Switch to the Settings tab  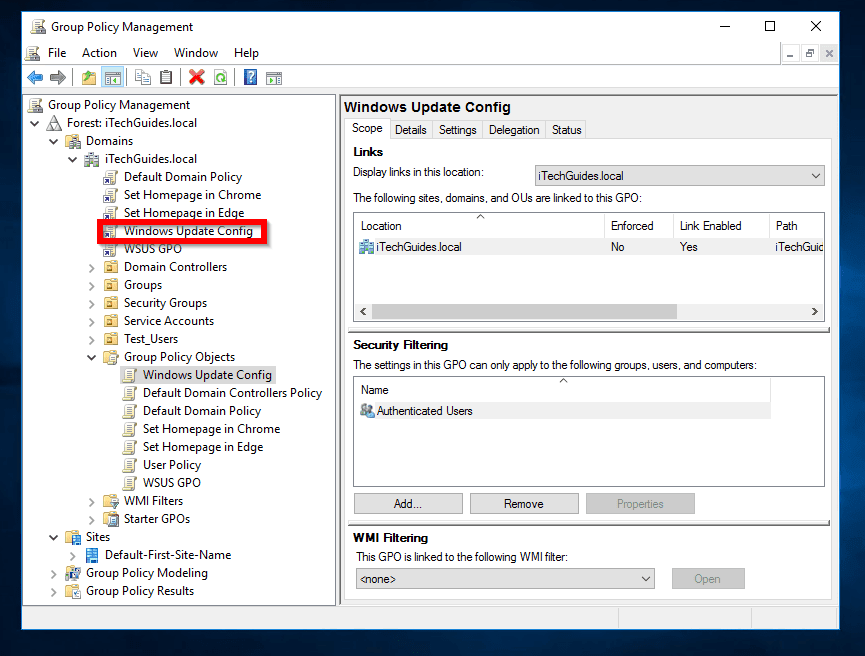(x=457, y=130)
